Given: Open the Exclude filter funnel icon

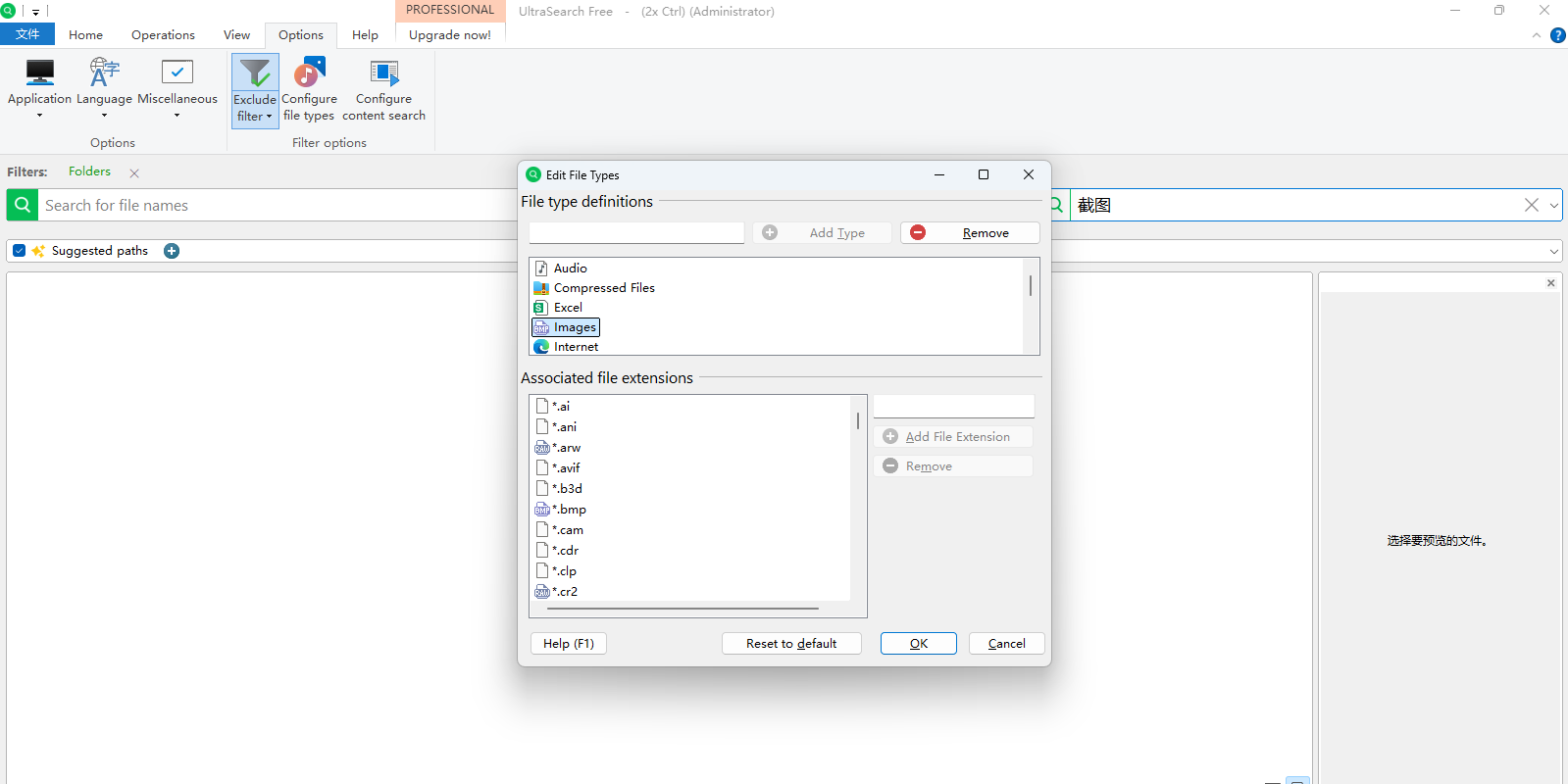Looking at the screenshot, I should (255, 73).
